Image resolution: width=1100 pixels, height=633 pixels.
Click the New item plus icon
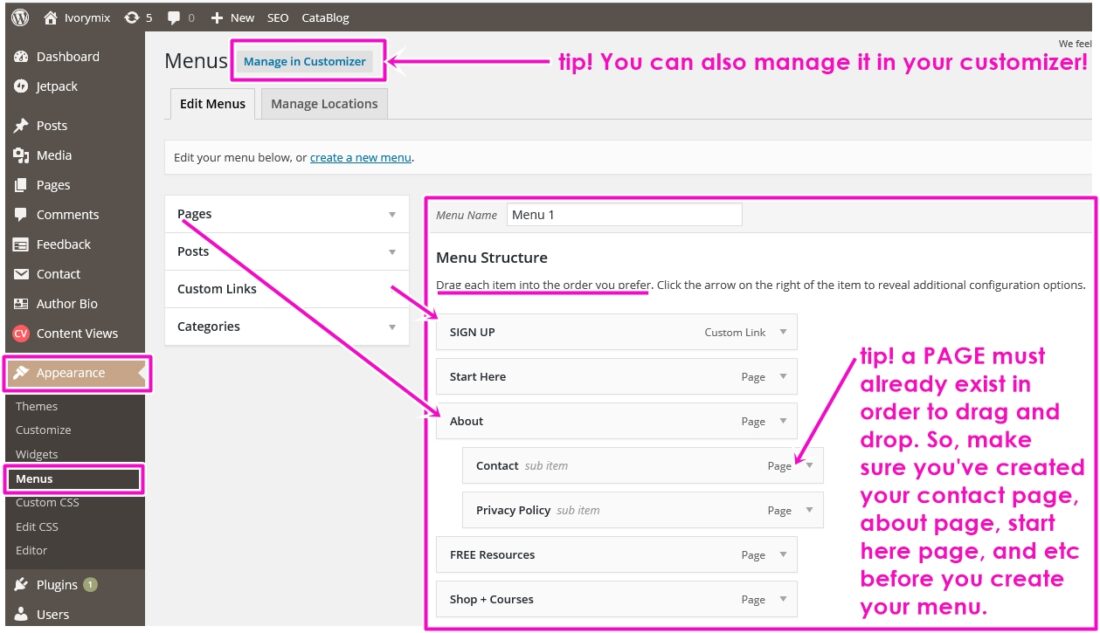point(219,17)
